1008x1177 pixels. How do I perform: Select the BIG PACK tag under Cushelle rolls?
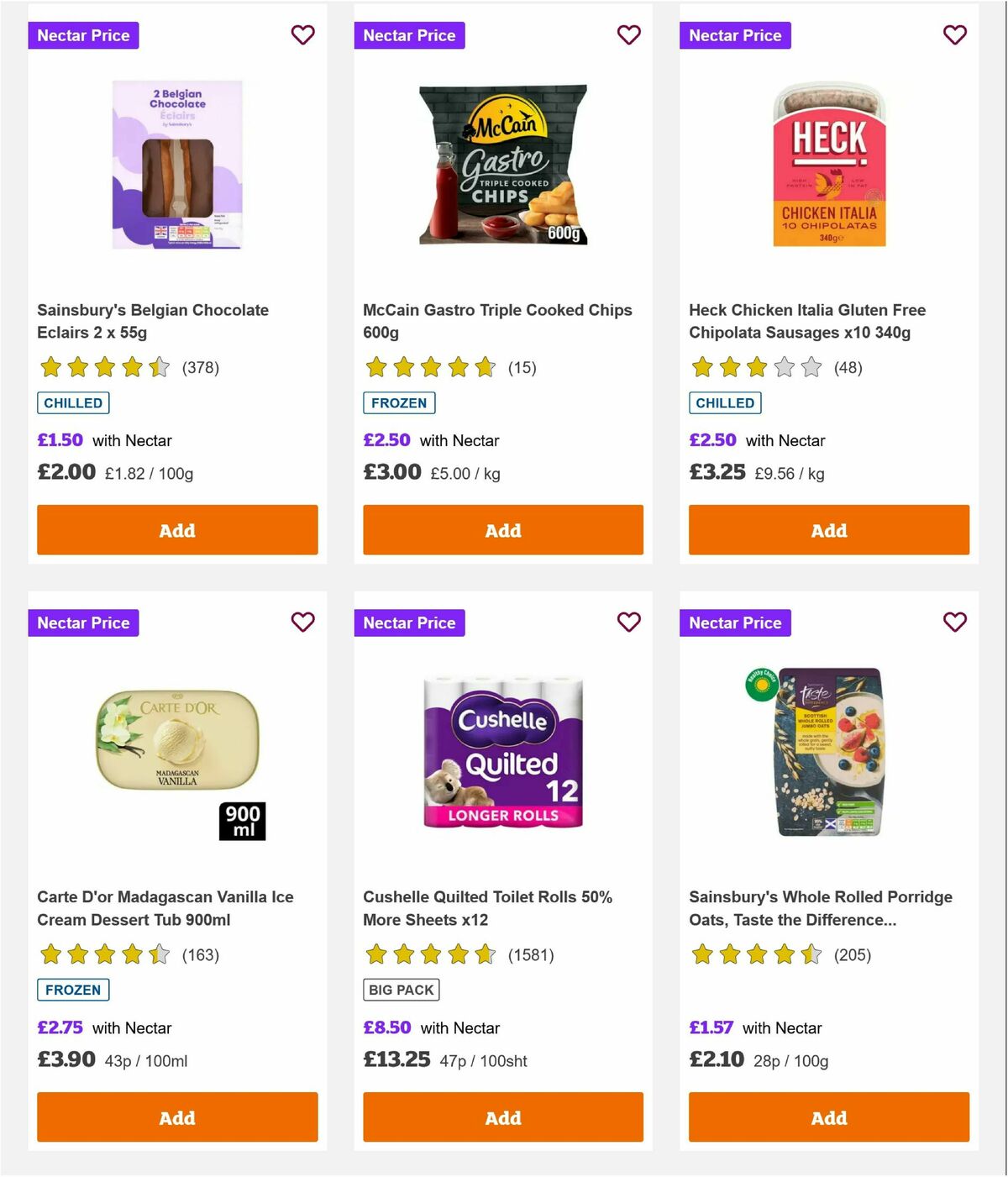(402, 990)
